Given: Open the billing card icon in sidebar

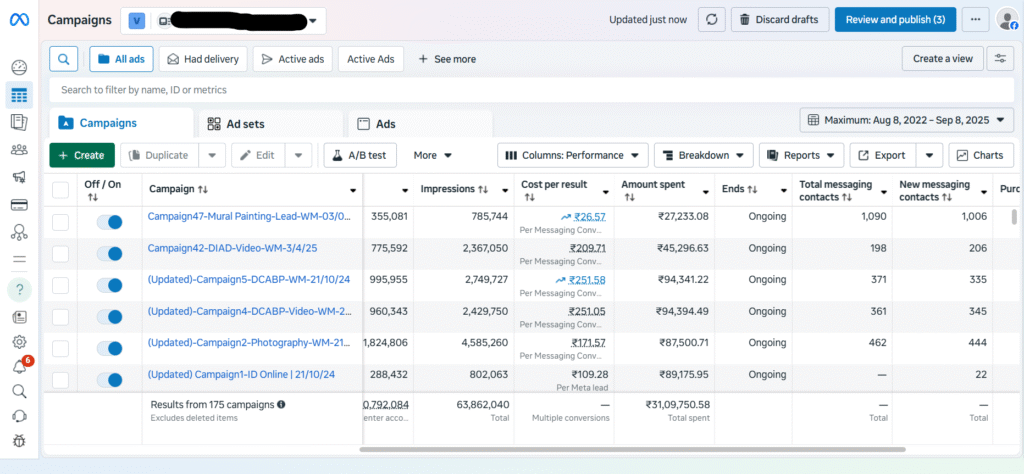Looking at the screenshot, I should pyautogui.click(x=19, y=206).
